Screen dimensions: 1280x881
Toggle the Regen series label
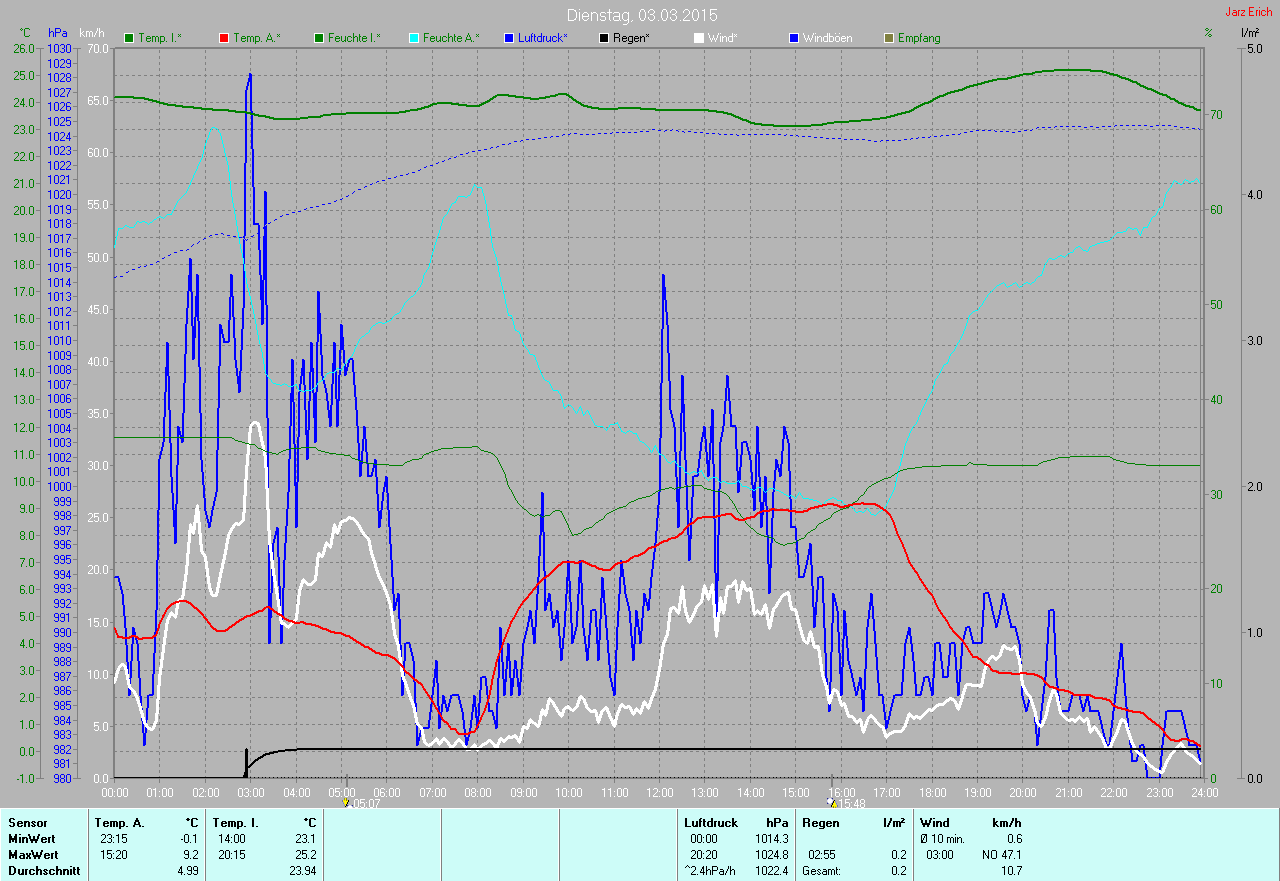click(x=632, y=38)
